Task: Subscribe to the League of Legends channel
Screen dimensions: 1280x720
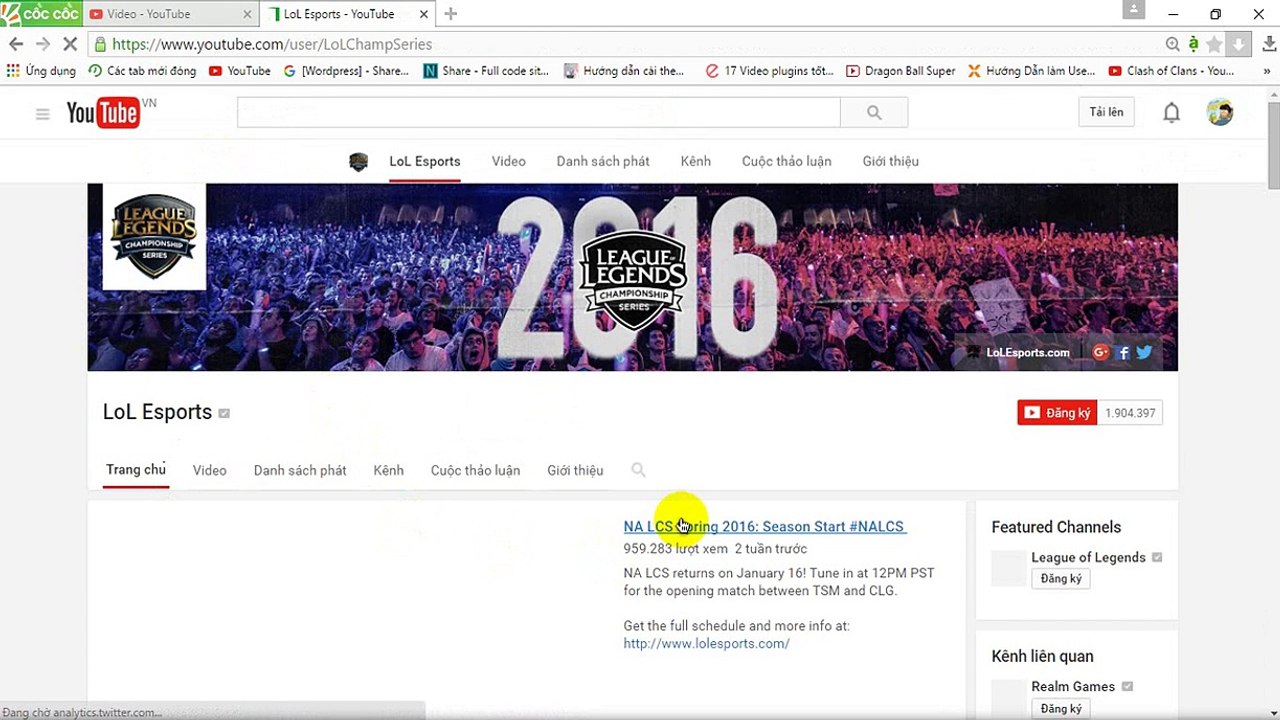Action: (1061, 579)
